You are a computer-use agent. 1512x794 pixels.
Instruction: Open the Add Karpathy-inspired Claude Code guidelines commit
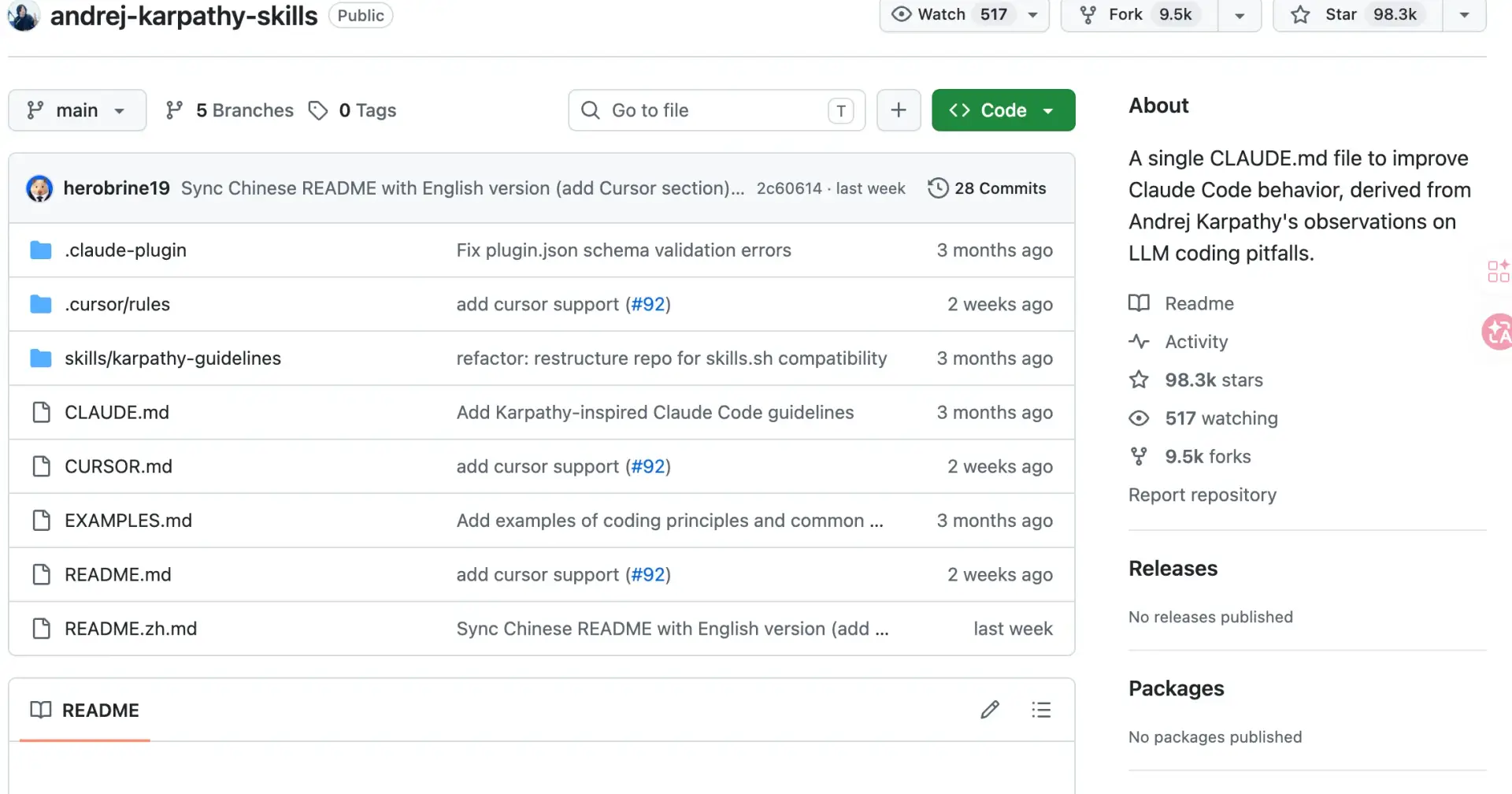pyautogui.click(x=655, y=413)
